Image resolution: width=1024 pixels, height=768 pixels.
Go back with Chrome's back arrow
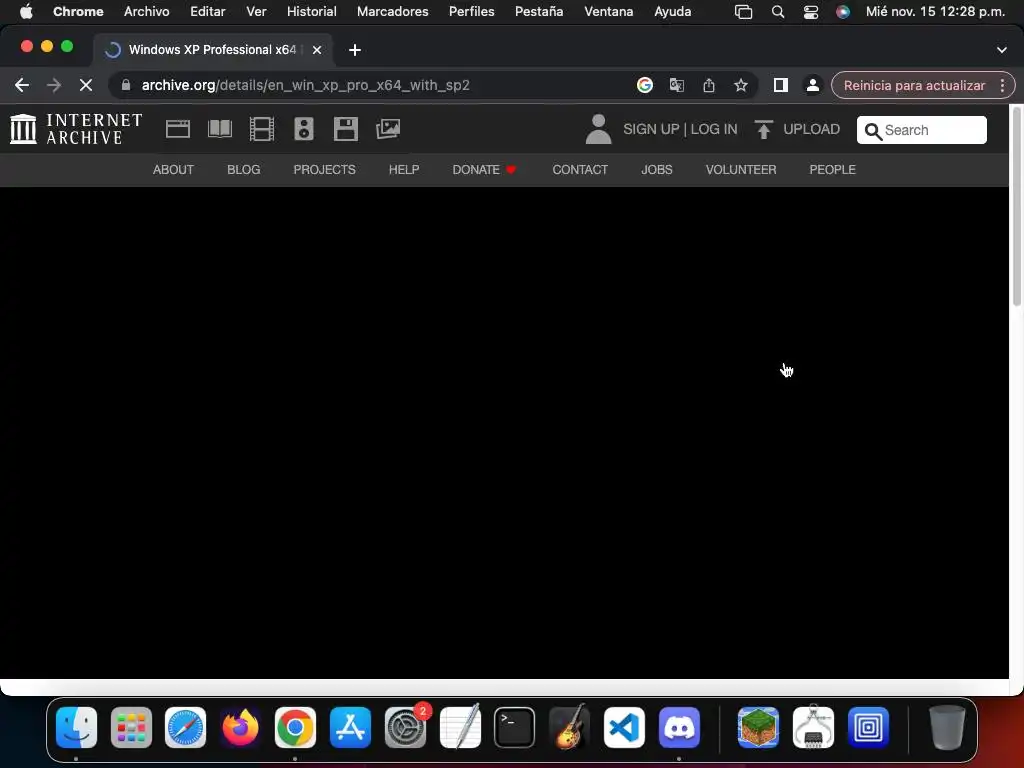coord(22,85)
